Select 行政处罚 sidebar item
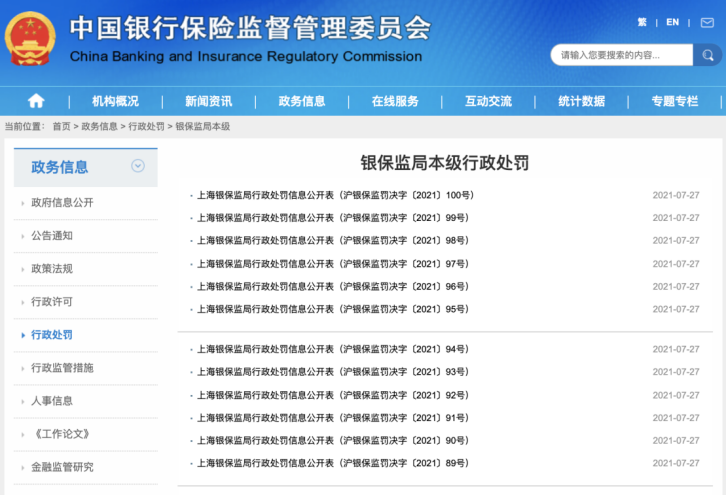Screen dimensions: 726x496 coord(52,335)
